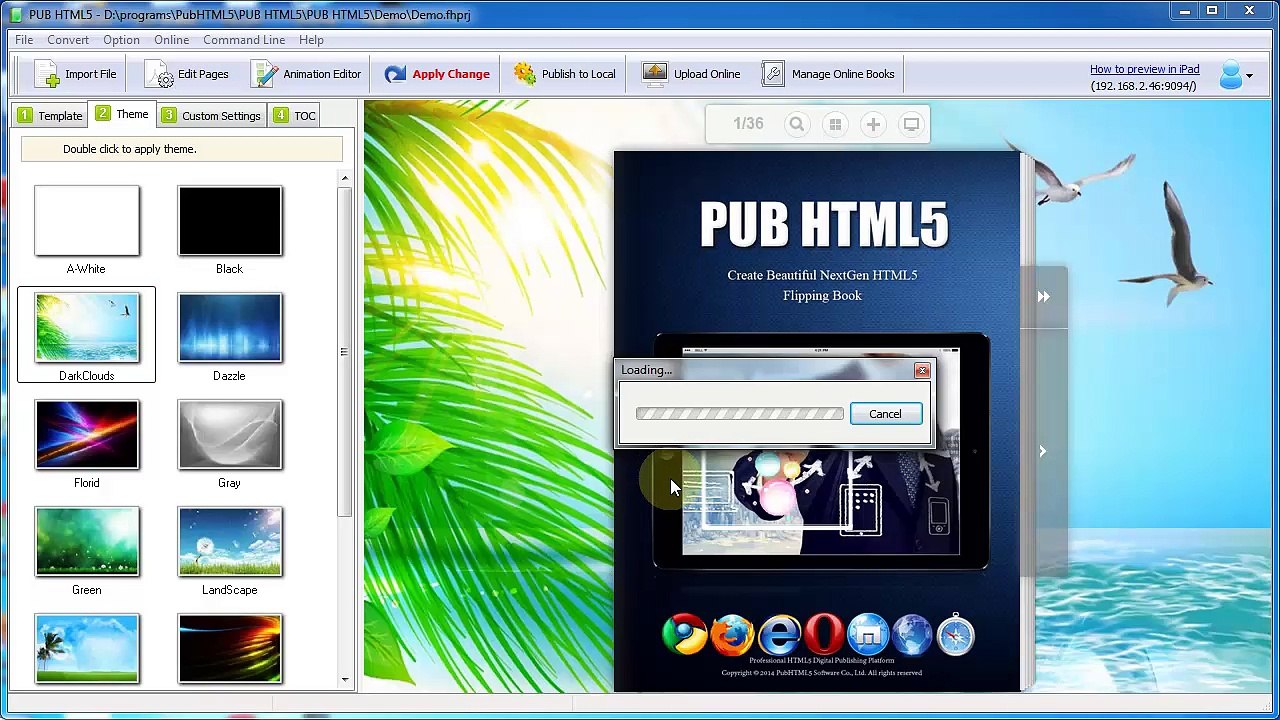
Task: Click the zoom magnifier icon in preview toolbar
Action: [x=797, y=124]
